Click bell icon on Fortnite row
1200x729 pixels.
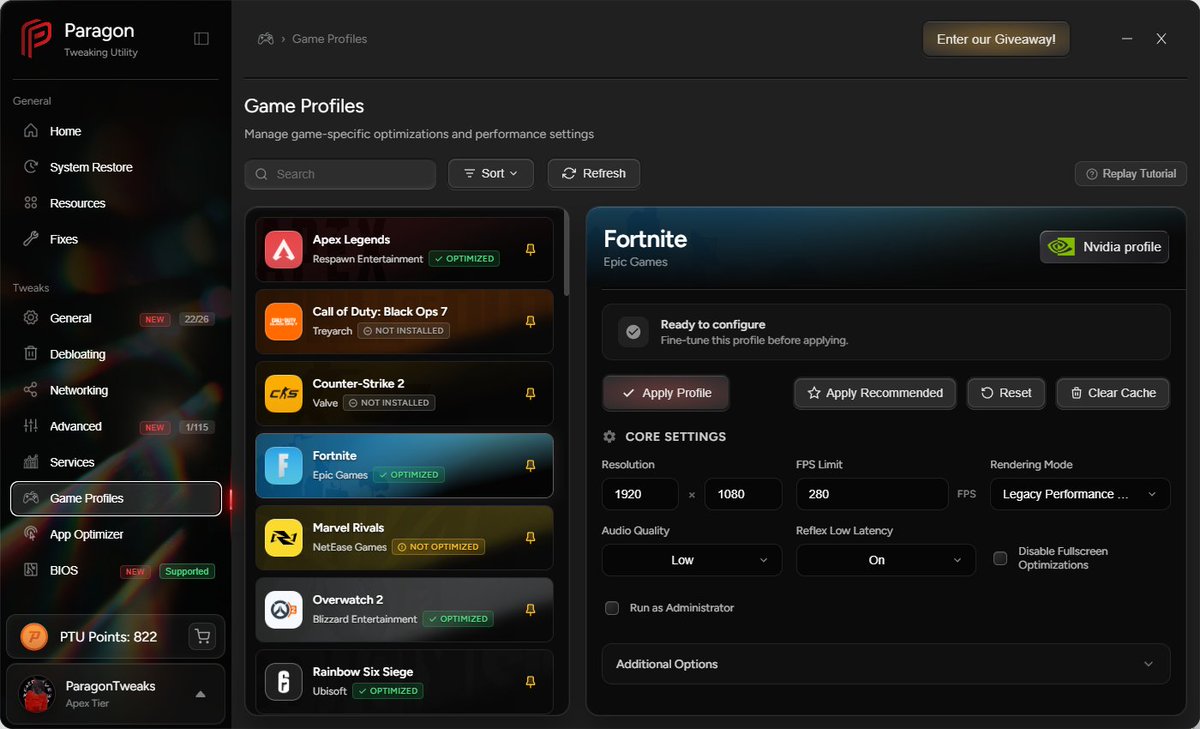(530, 466)
